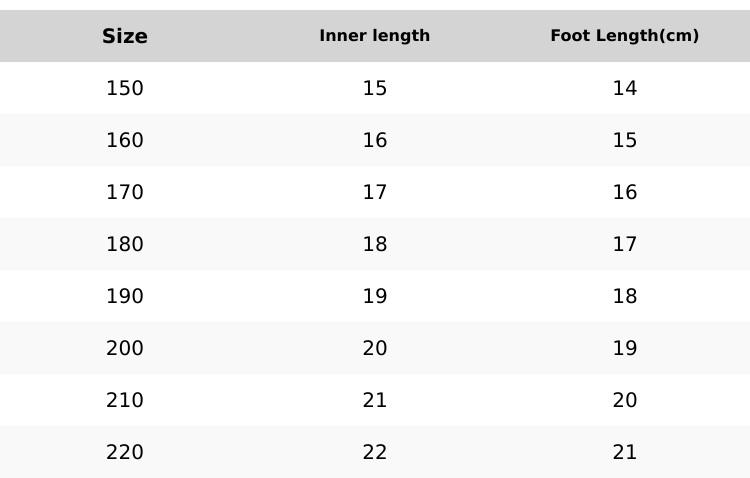Select the size 200 cell
750x478 pixels.
(x=125, y=348)
